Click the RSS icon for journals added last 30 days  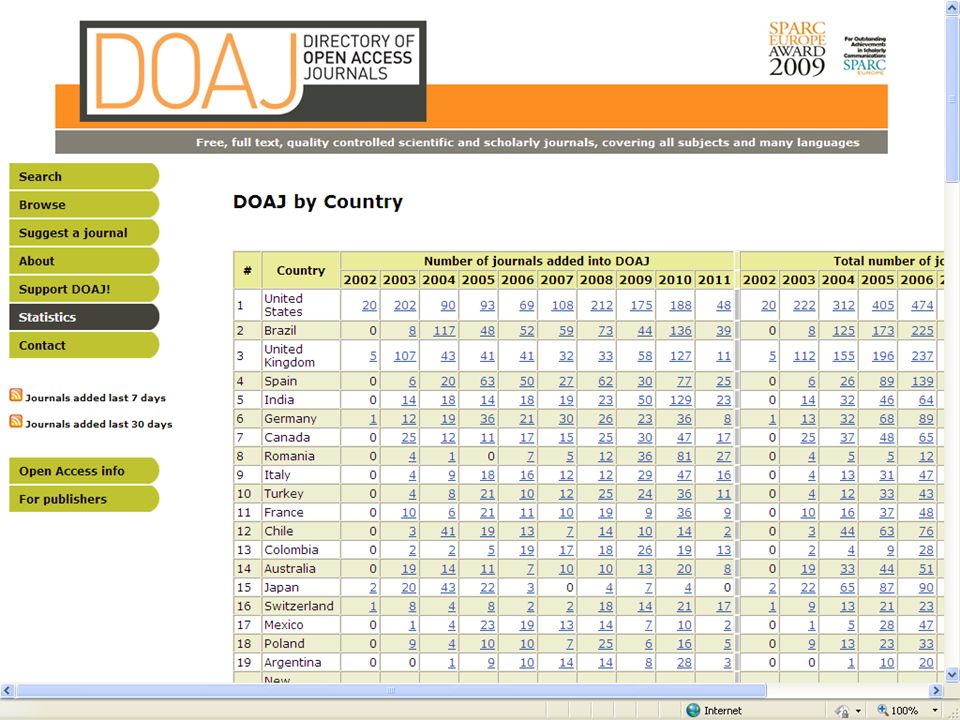[16, 421]
